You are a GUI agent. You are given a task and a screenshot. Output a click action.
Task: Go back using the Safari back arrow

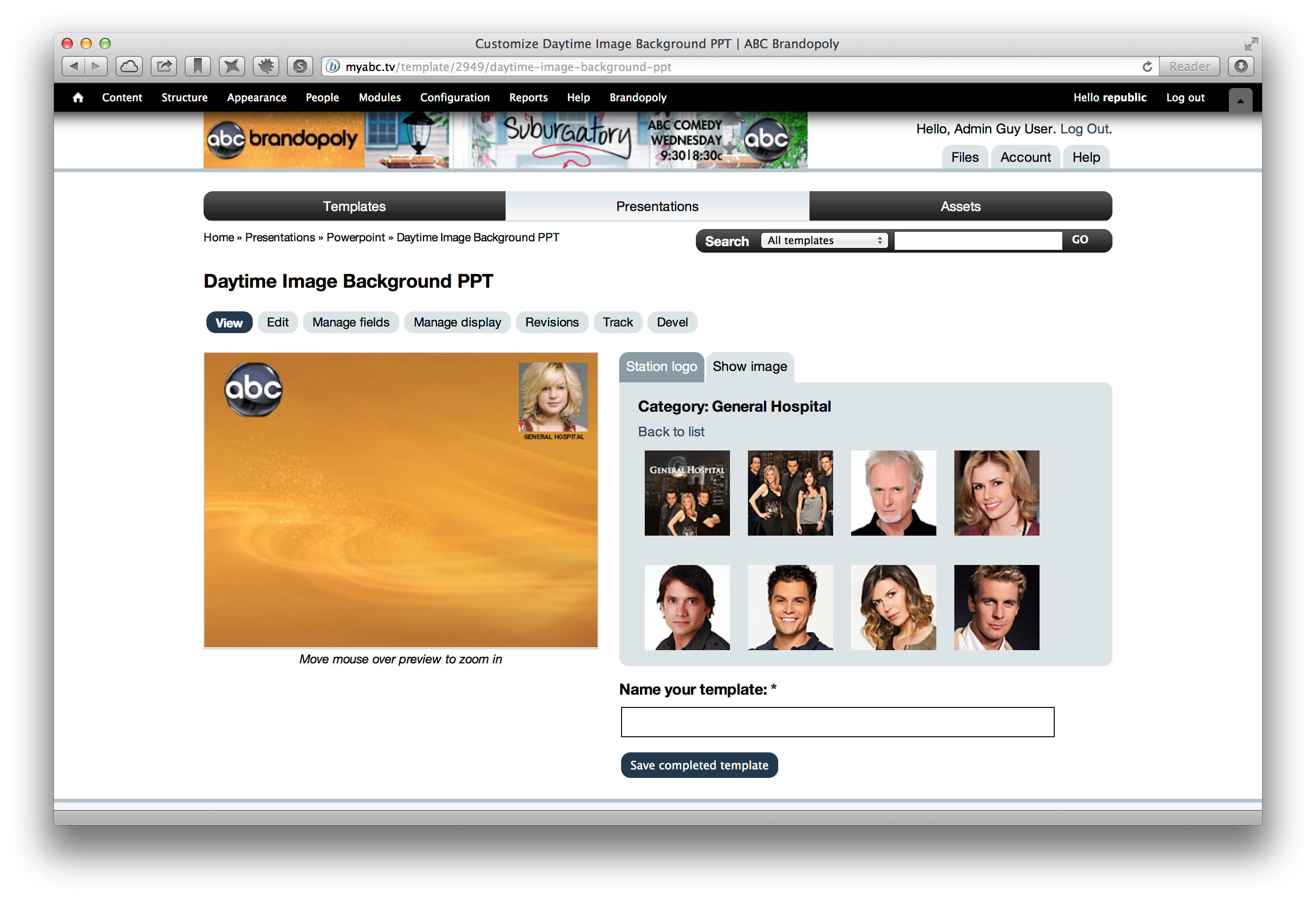pyautogui.click(x=74, y=67)
